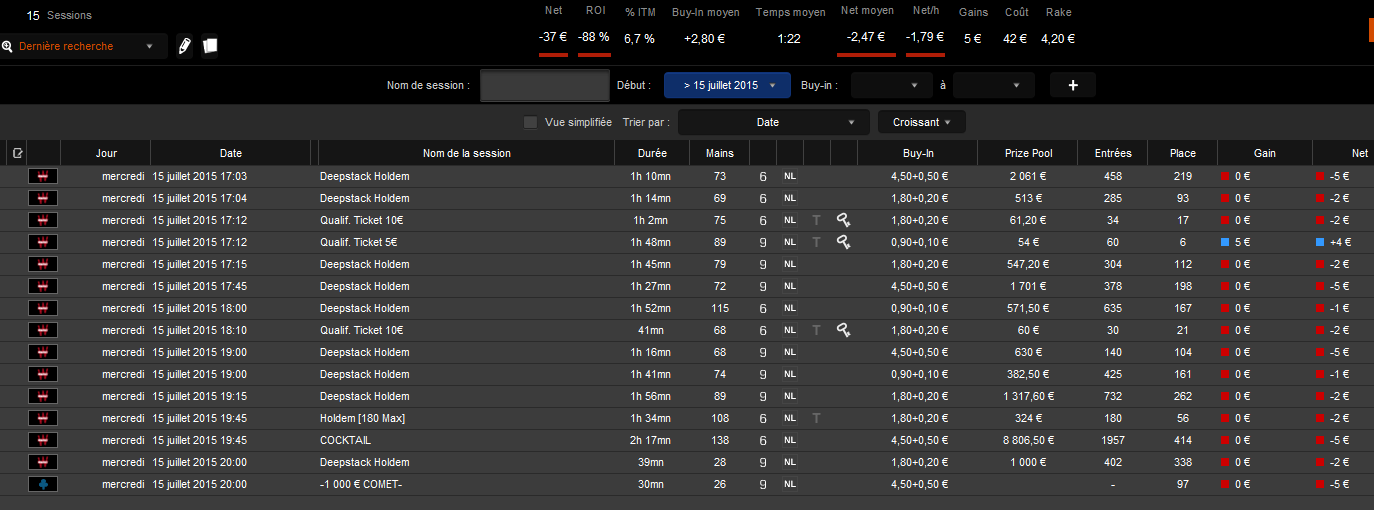Click the 15 juillet 2015 18:10 date cell
Image resolution: width=1374 pixels, height=510 pixels.
[x=200, y=330]
